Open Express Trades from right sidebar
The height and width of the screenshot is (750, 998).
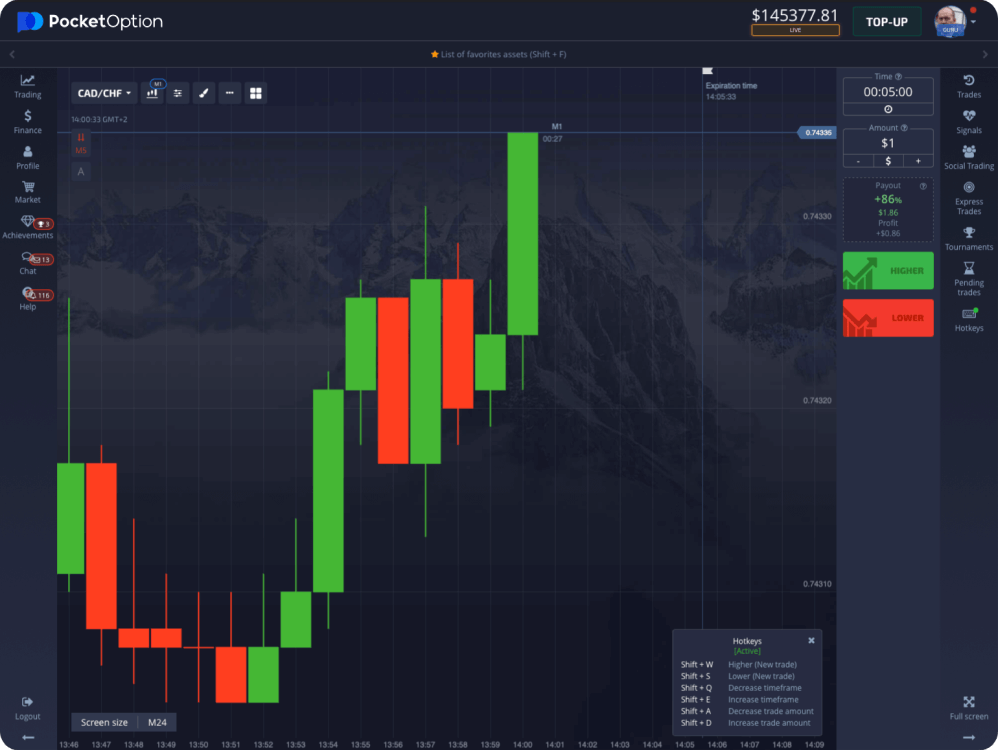[968, 198]
